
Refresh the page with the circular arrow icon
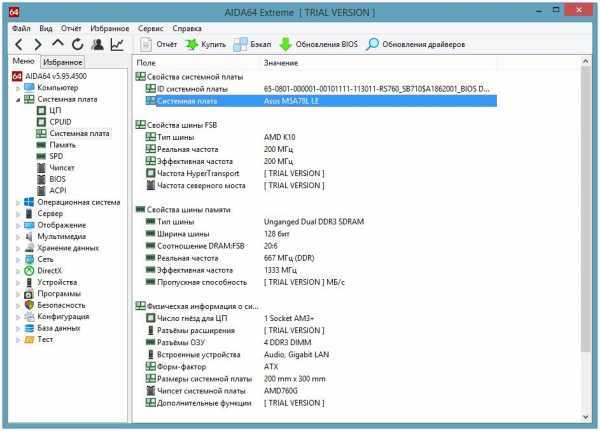(78, 45)
